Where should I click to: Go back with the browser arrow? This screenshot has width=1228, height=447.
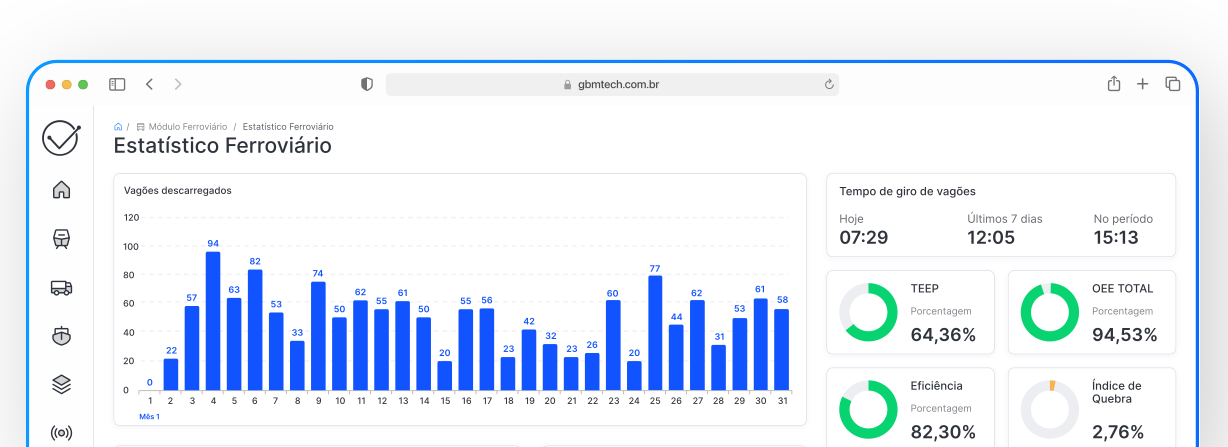(x=149, y=85)
